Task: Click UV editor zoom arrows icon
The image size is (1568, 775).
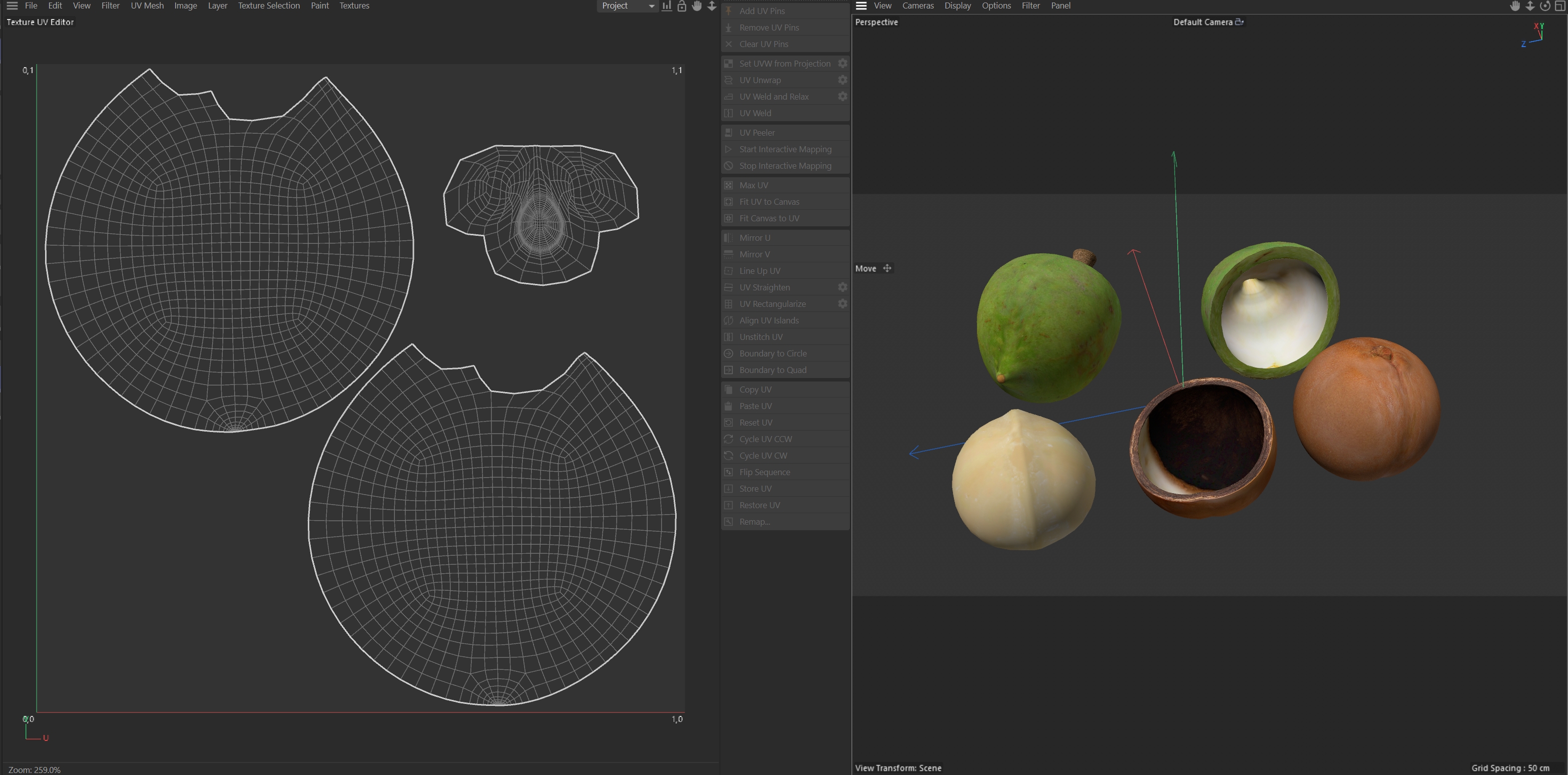Action: pyautogui.click(x=712, y=6)
